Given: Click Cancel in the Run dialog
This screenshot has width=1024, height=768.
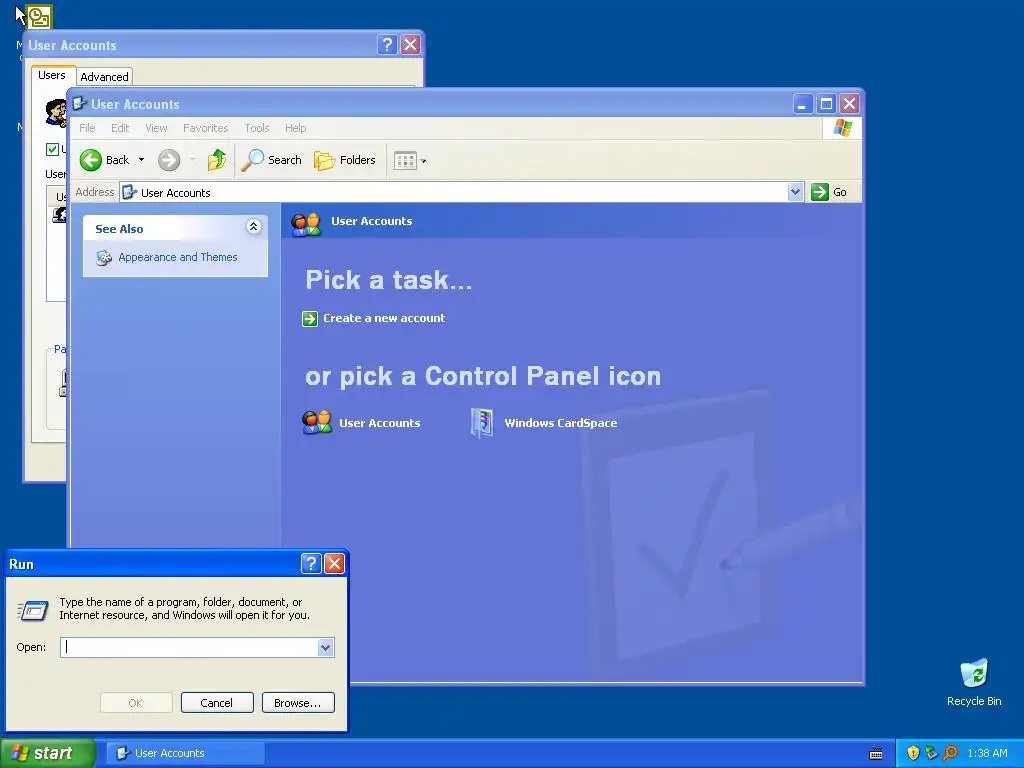Looking at the screenshot, I should pos(217,703).
